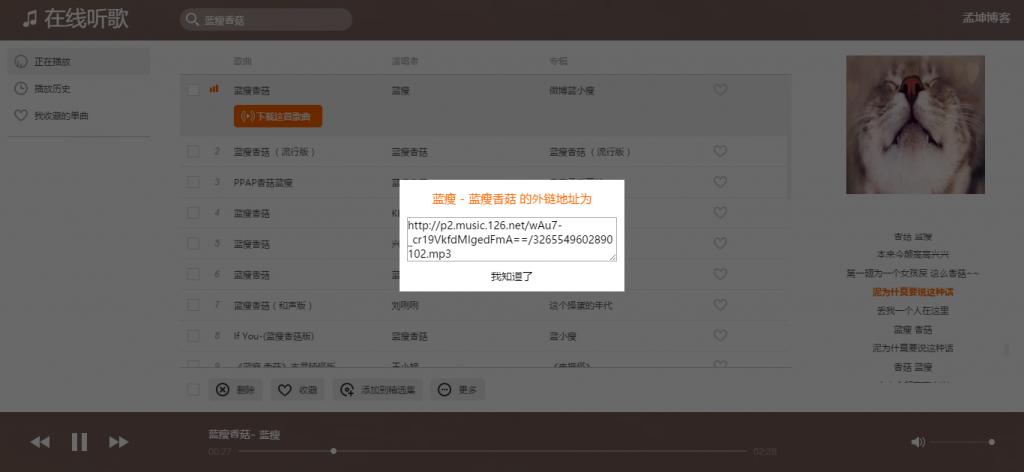Click the magnifier search icon
Viewport: 1024px width, 472px height.
[192, 20]
